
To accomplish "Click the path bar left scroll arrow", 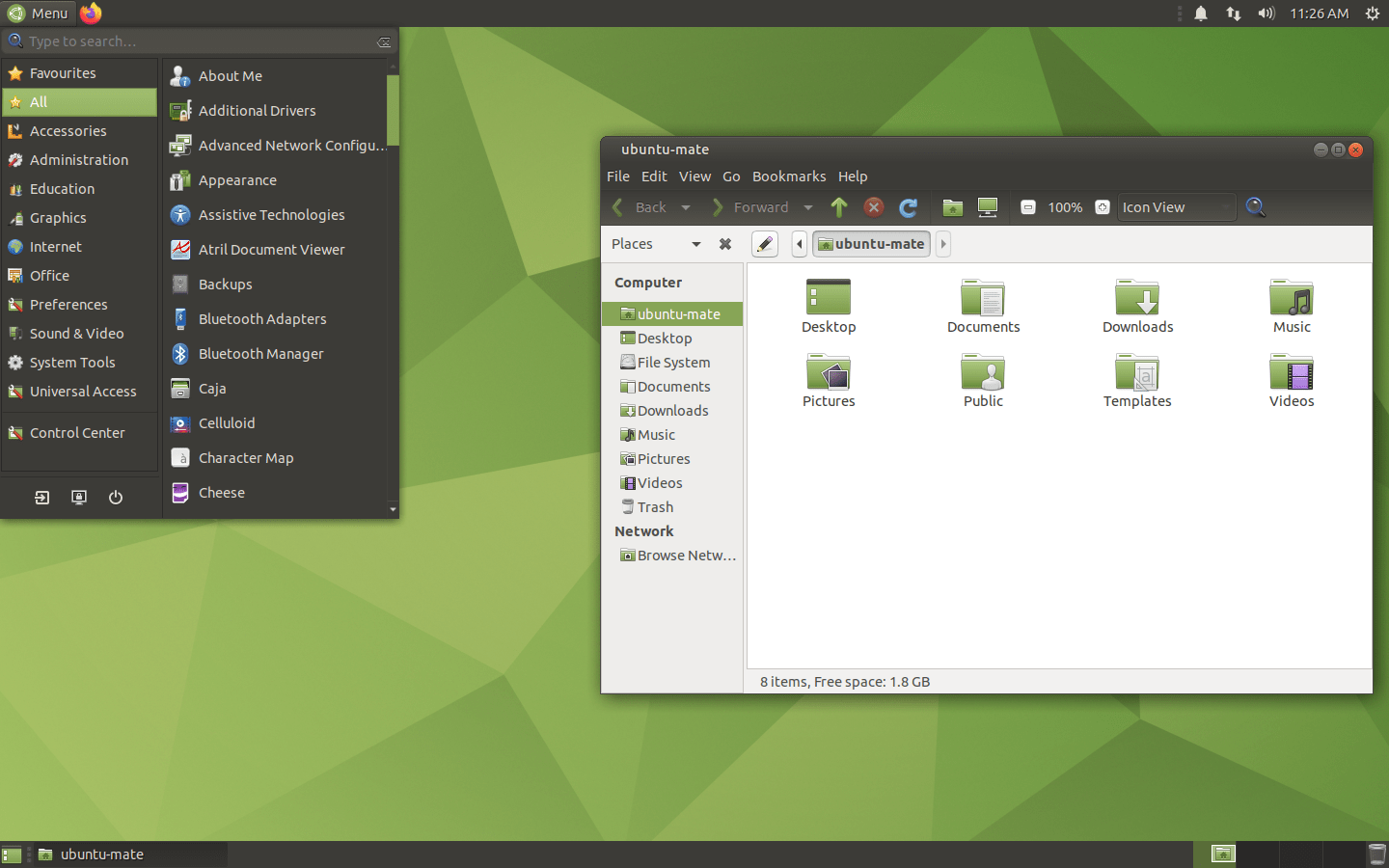I will tap(800, 244).
